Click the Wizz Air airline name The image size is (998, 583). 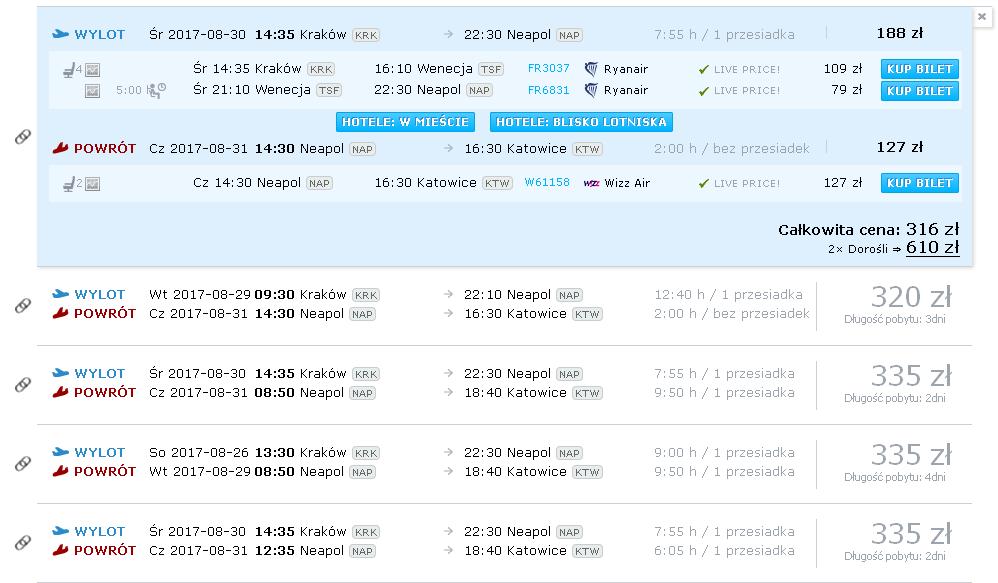pyautogui.click(x=627, y=183)
